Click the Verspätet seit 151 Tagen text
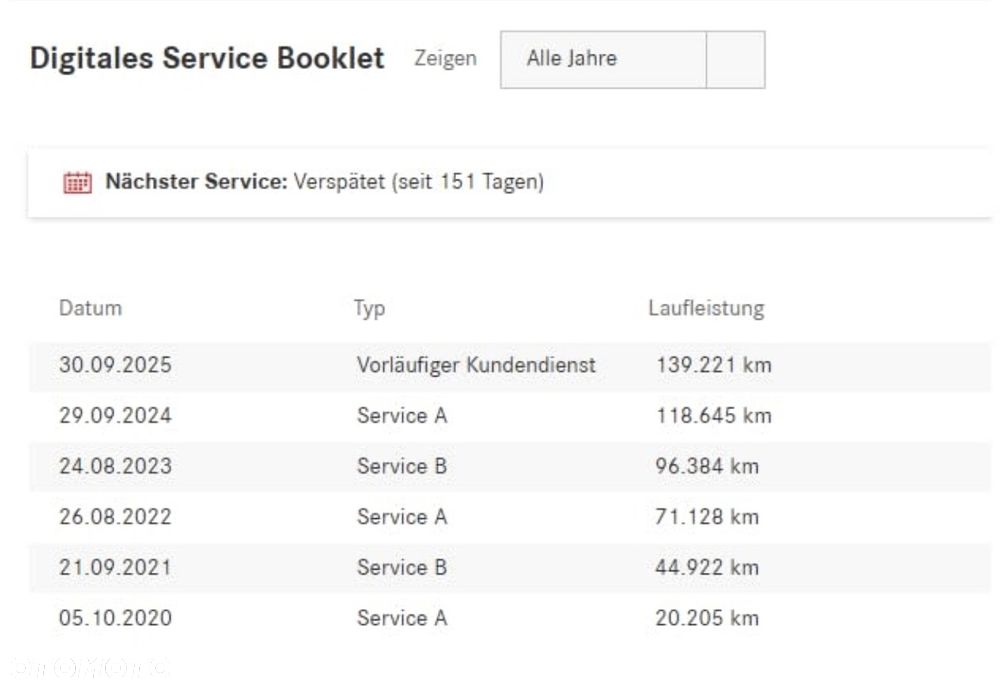Image resolution: width=1000 pixels, height=688 pixels. click(x=418, y=182)
